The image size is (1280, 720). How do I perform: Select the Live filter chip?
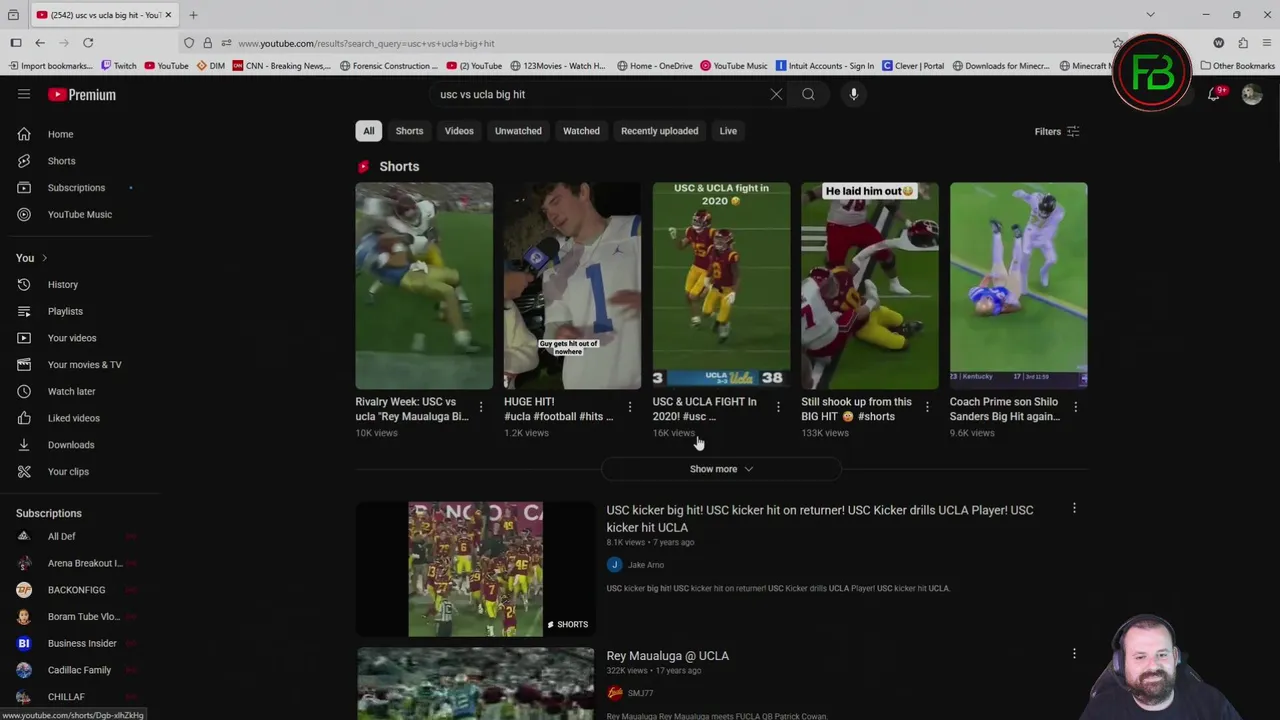728,131
